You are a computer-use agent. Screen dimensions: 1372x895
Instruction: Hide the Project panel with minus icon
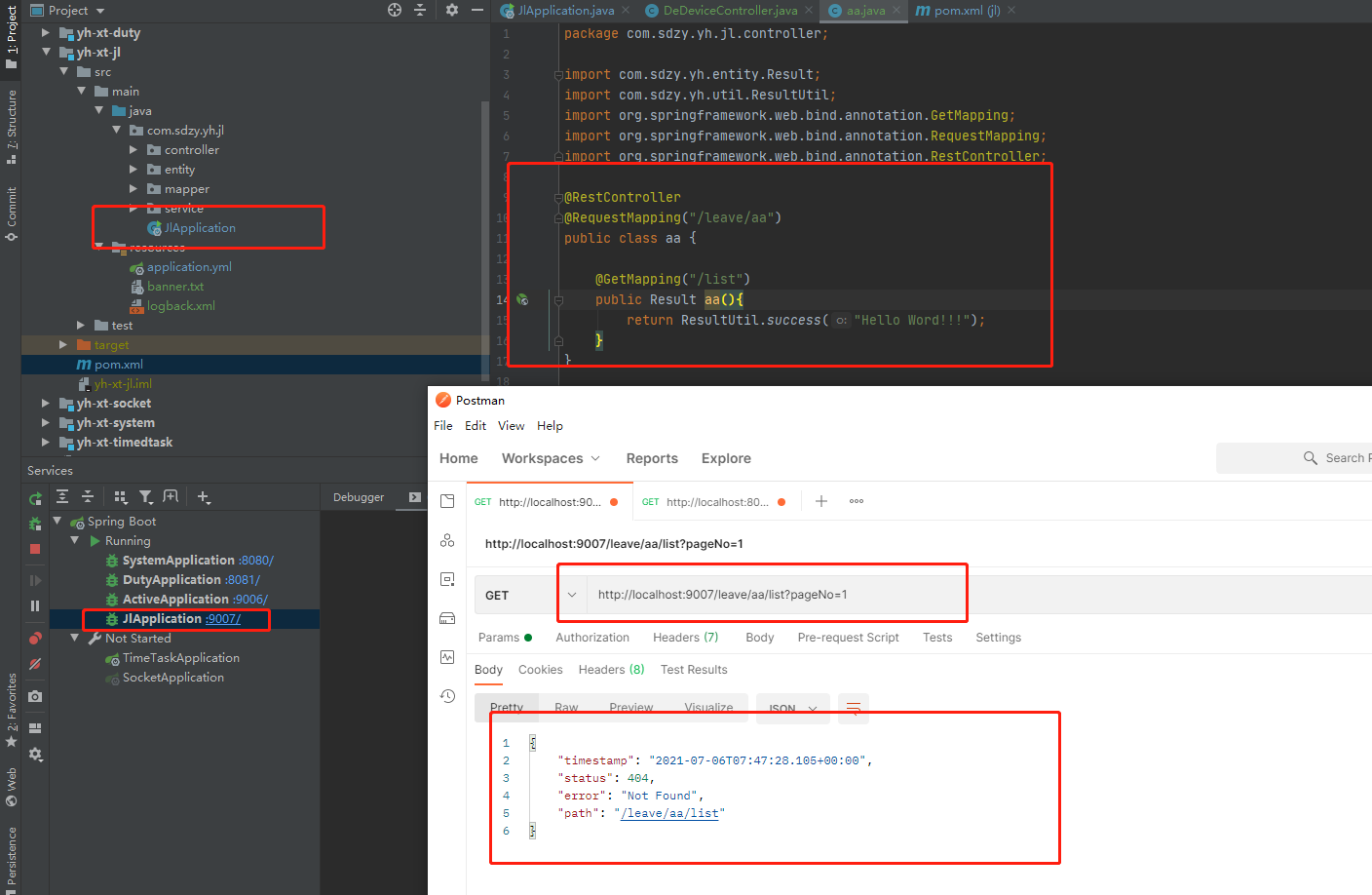(477, 10)
